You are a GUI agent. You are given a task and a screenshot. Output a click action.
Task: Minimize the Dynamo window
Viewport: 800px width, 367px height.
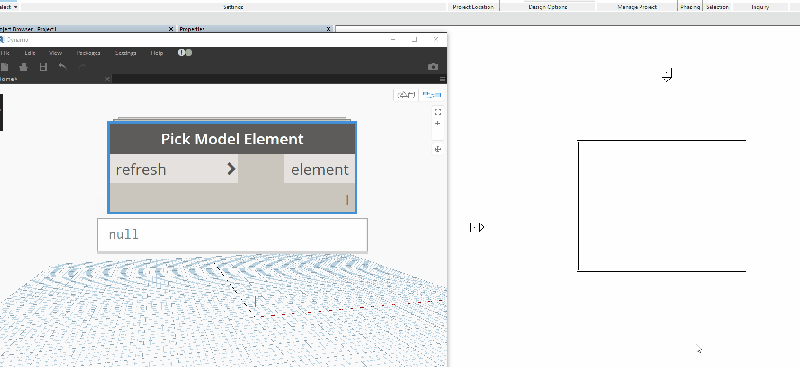(x=393, y=39)
